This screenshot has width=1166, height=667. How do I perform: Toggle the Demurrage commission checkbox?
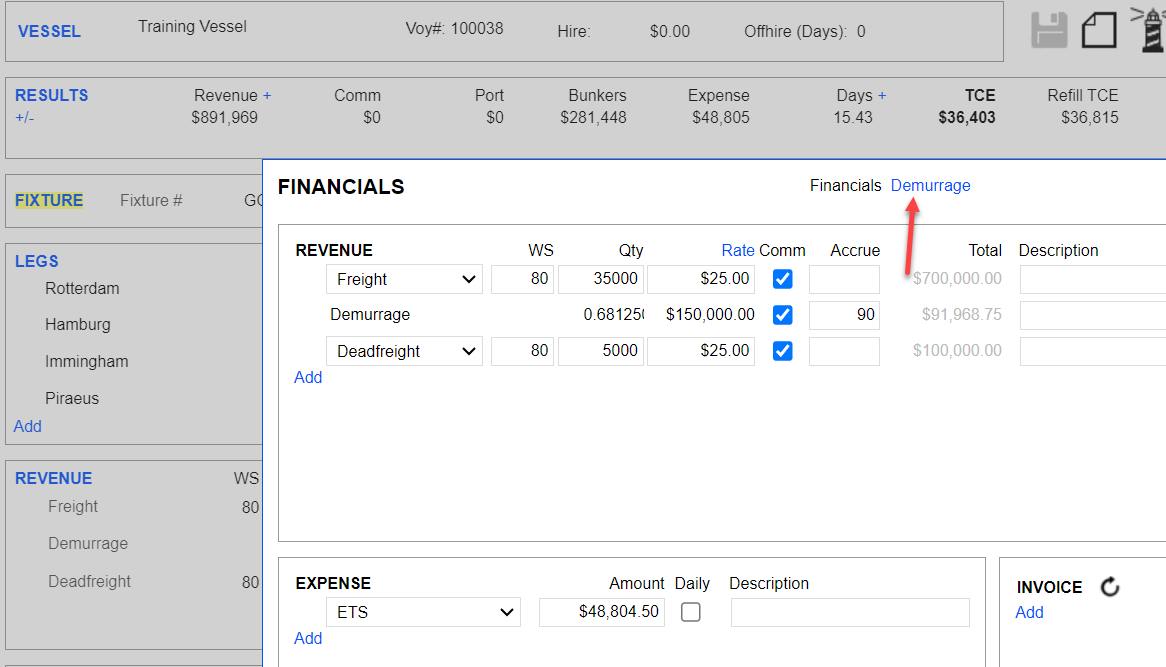(783, 315)
